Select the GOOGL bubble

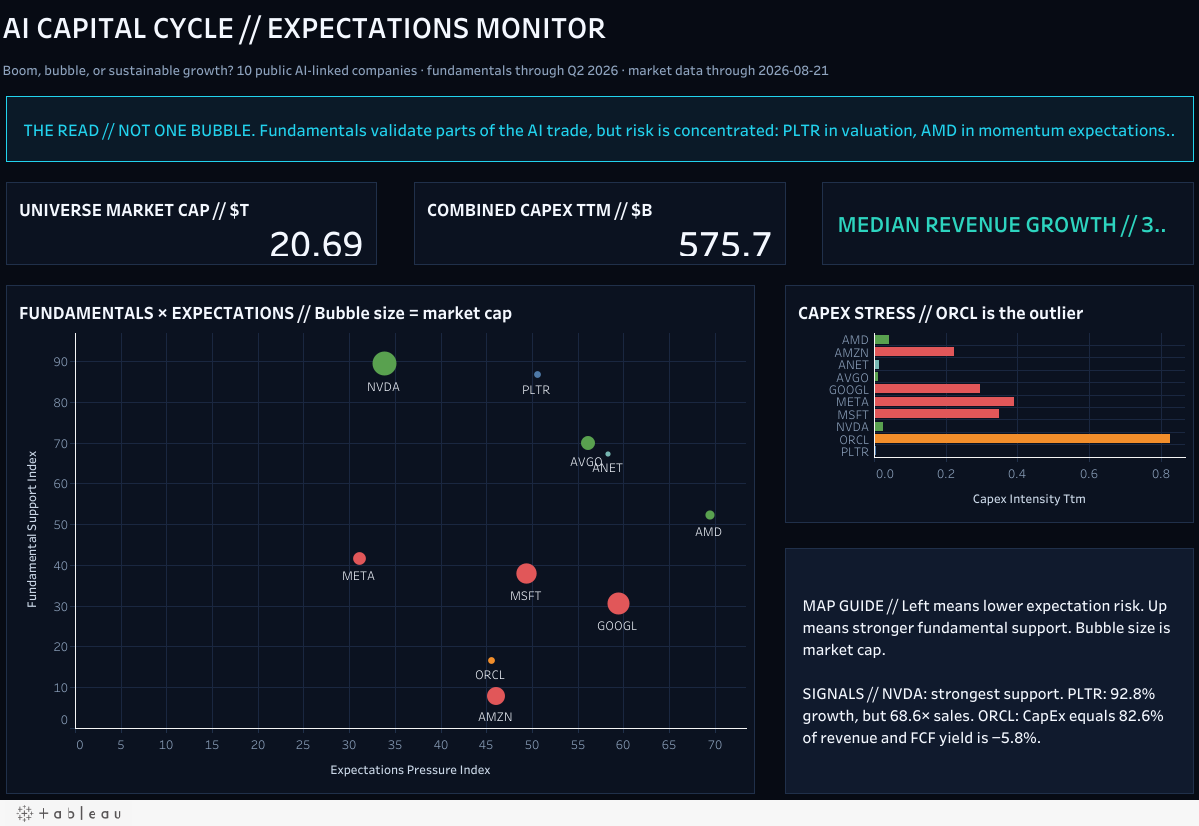tap(618, 603)
